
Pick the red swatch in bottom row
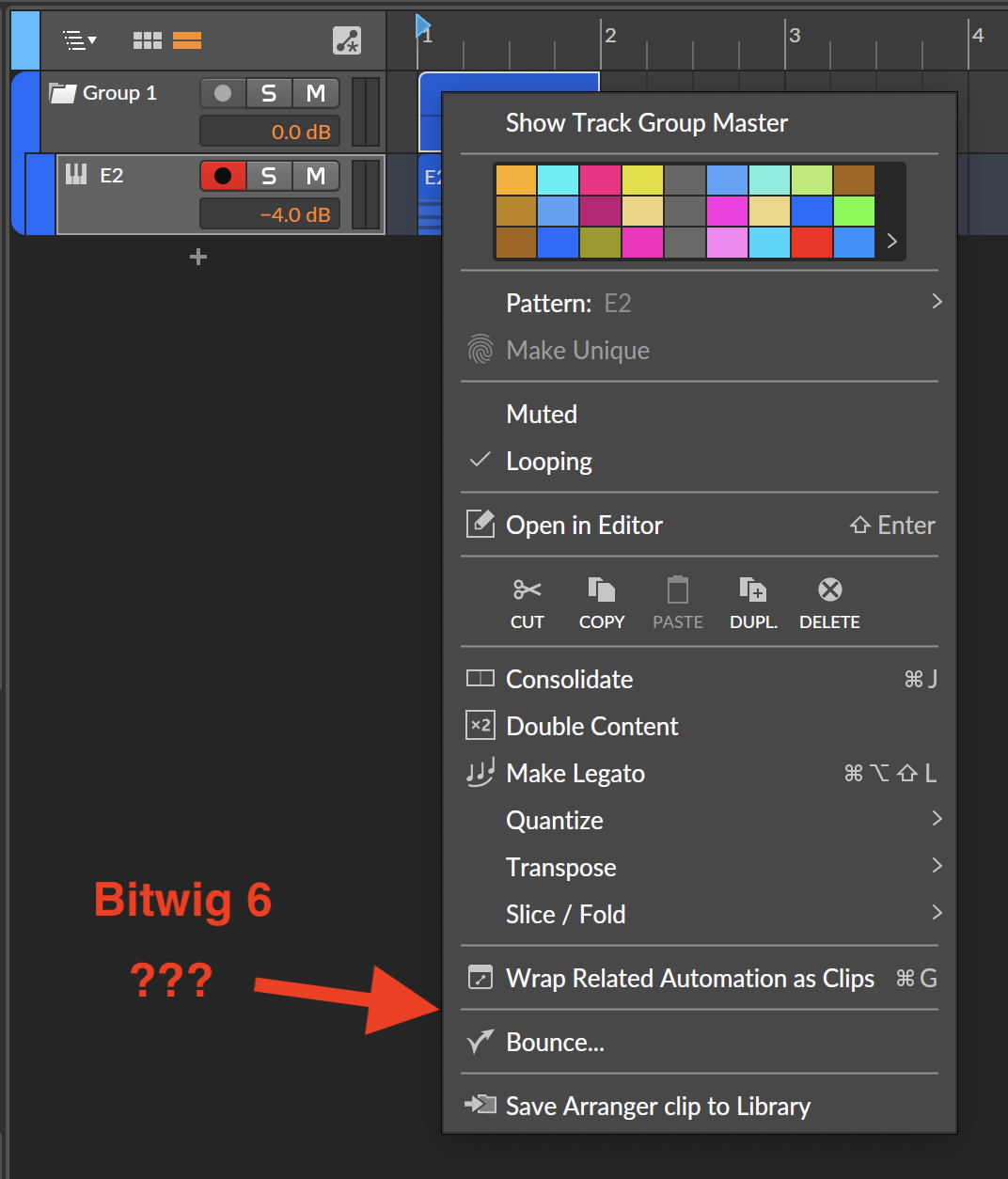812,243
